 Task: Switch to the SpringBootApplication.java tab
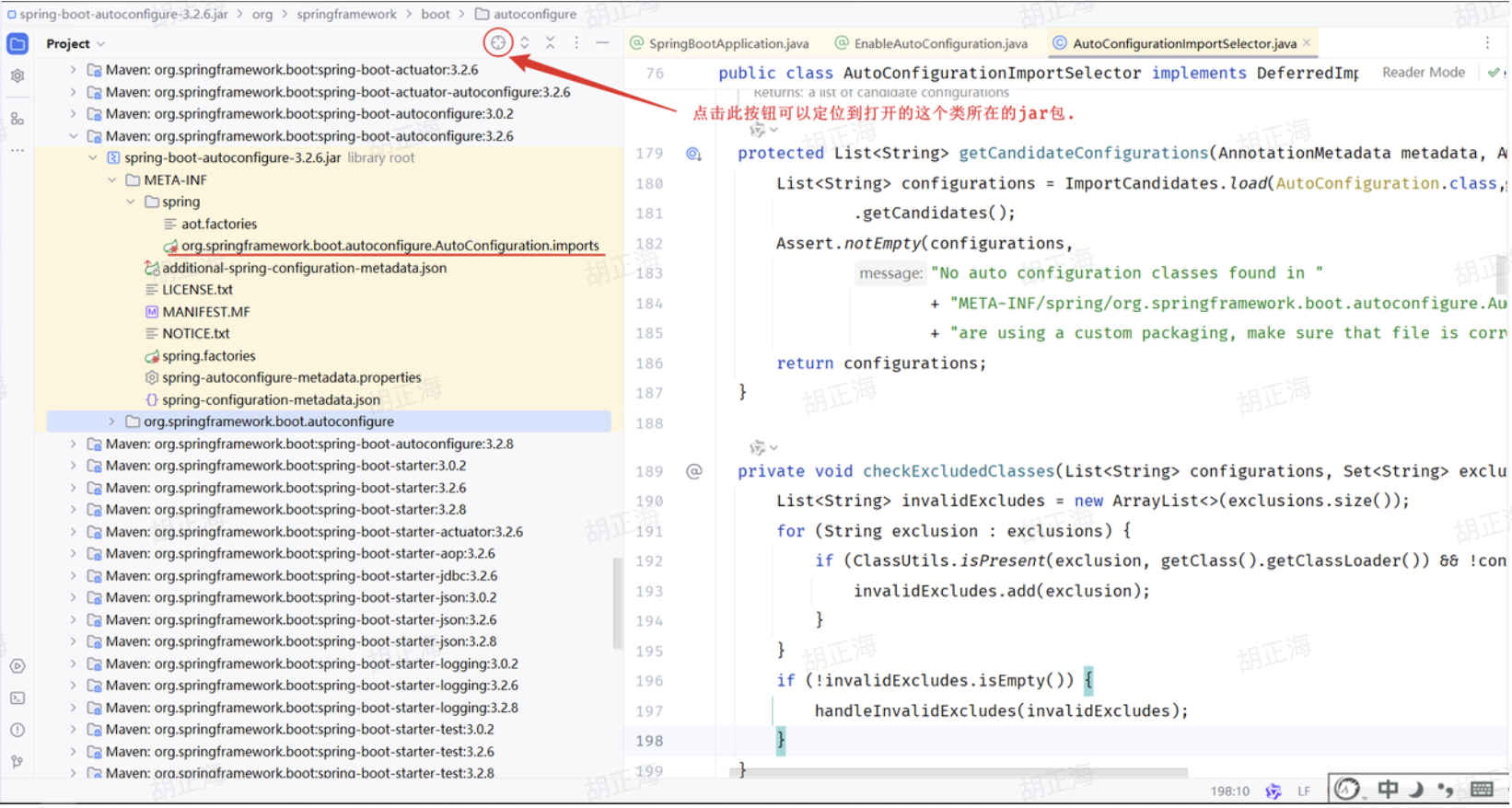727,43
